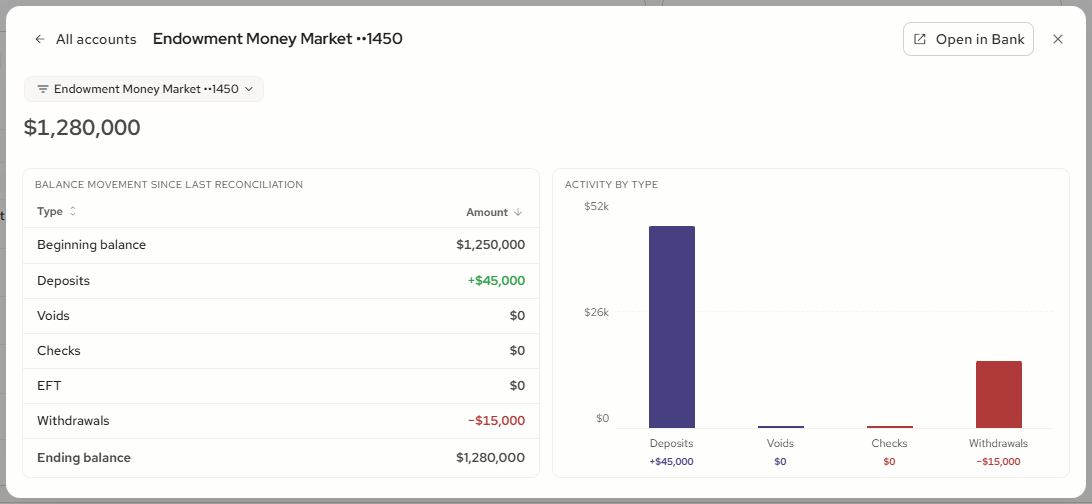The width and height of the screenshot is (1092, 504).
Task: Select the Ending balance row label
Action: point(84,457)
